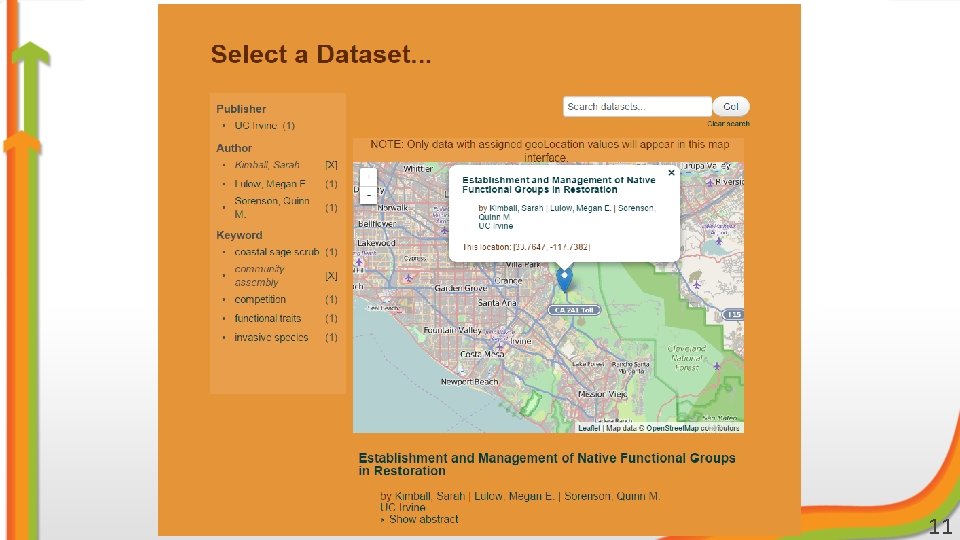Screen dimensions: 960x540
Task: Click the Whittier label on the map
Action: (418, 168)
